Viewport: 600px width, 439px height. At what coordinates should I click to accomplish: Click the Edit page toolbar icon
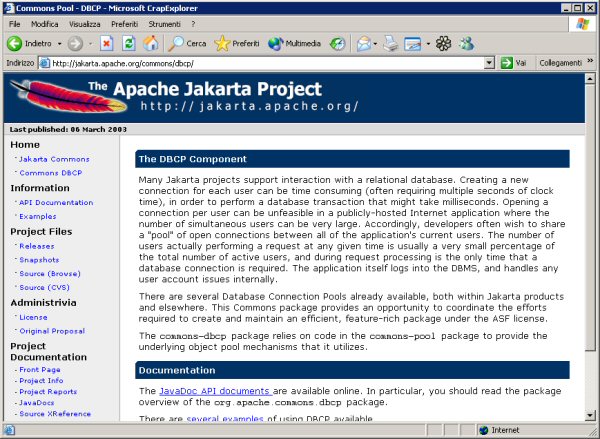(413, 44)
